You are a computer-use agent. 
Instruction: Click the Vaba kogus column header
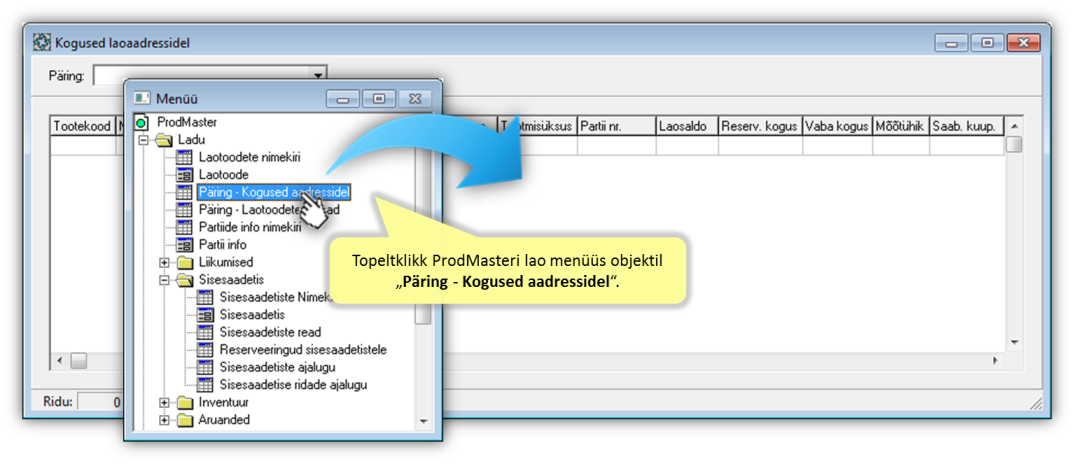(x=837, y=127)
